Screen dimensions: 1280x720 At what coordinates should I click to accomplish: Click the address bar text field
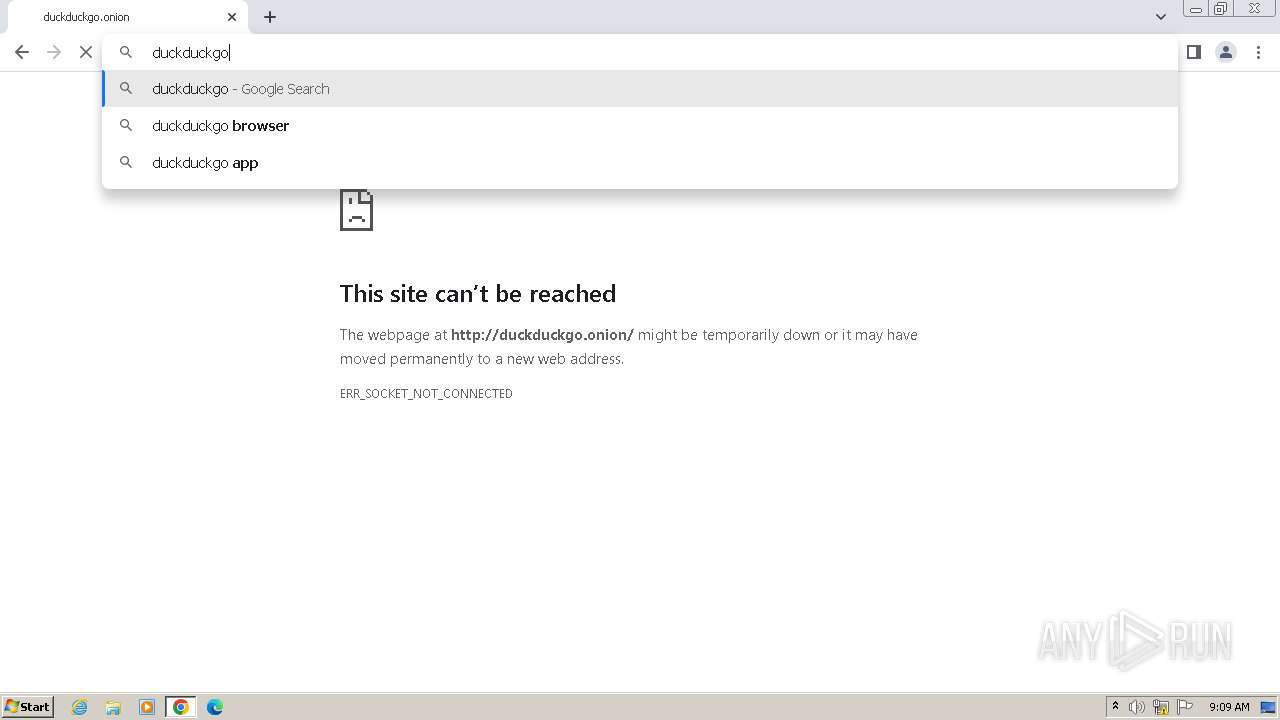point(640,52)
